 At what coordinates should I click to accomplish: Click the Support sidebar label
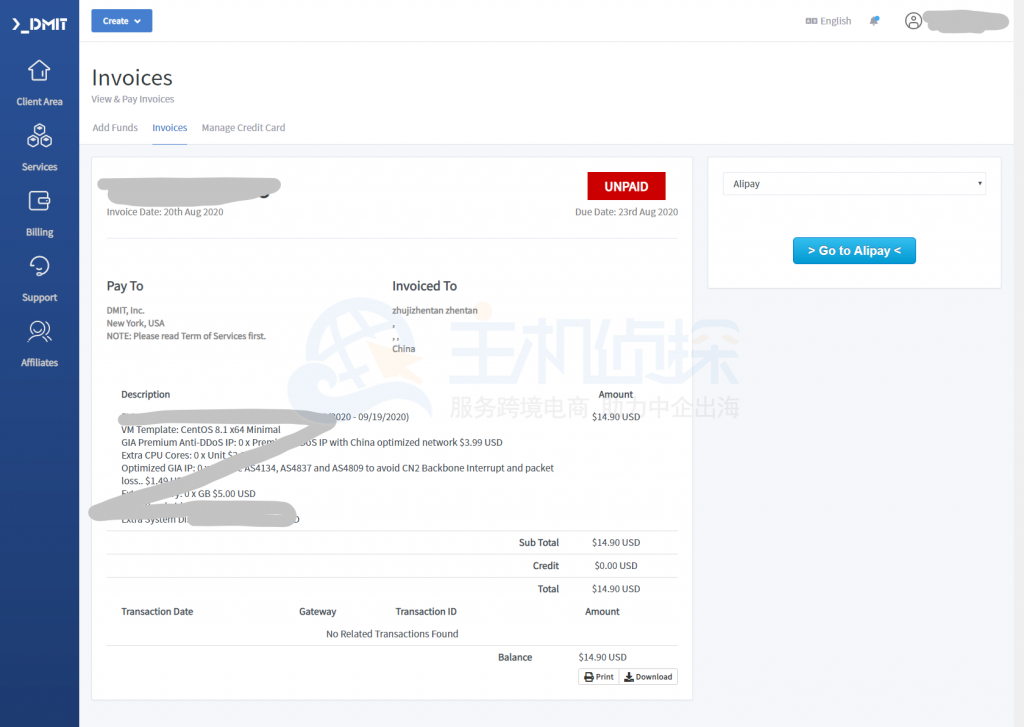coord(39,297)
